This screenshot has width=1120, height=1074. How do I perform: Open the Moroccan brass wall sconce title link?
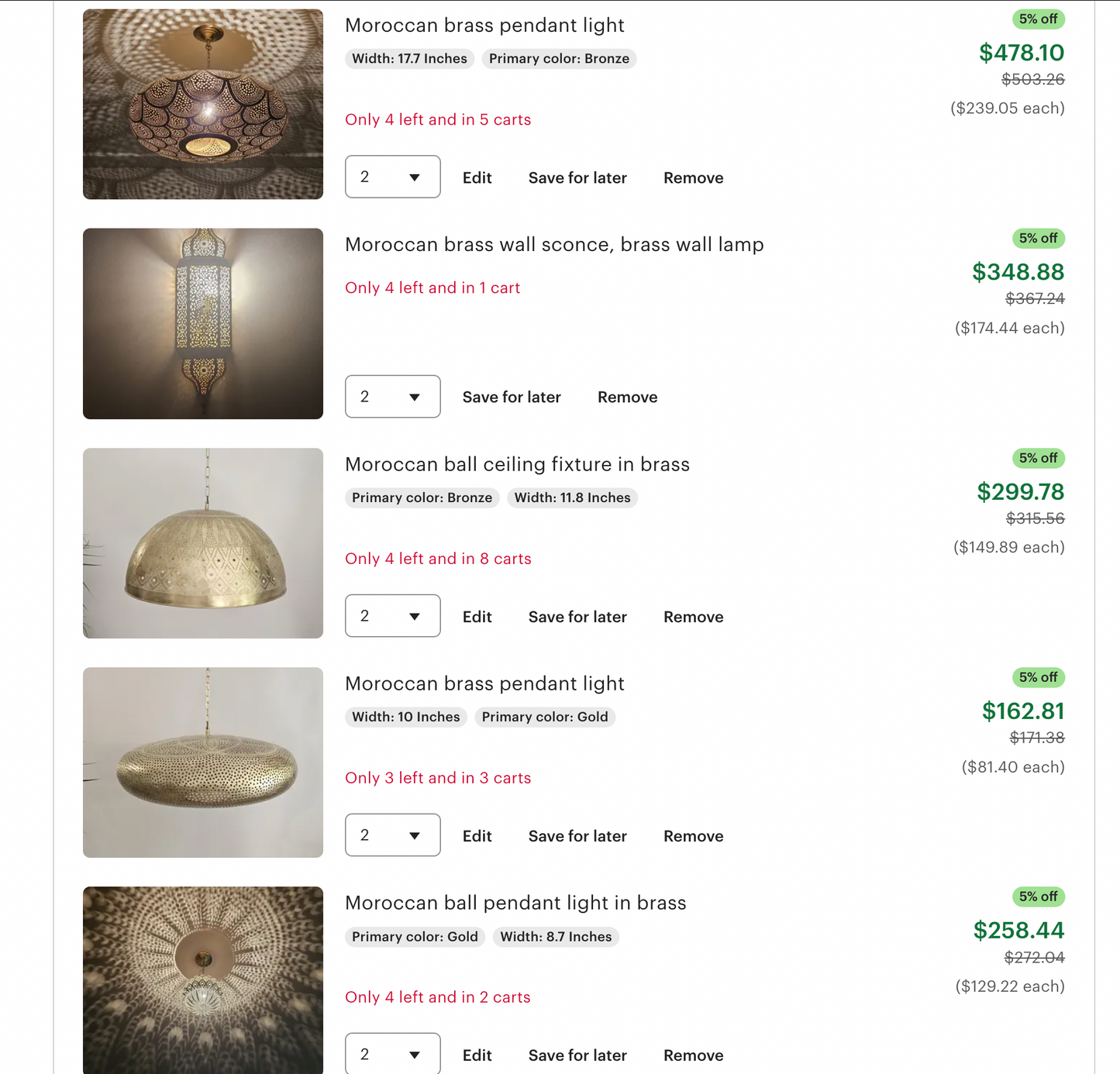[554, 245]
